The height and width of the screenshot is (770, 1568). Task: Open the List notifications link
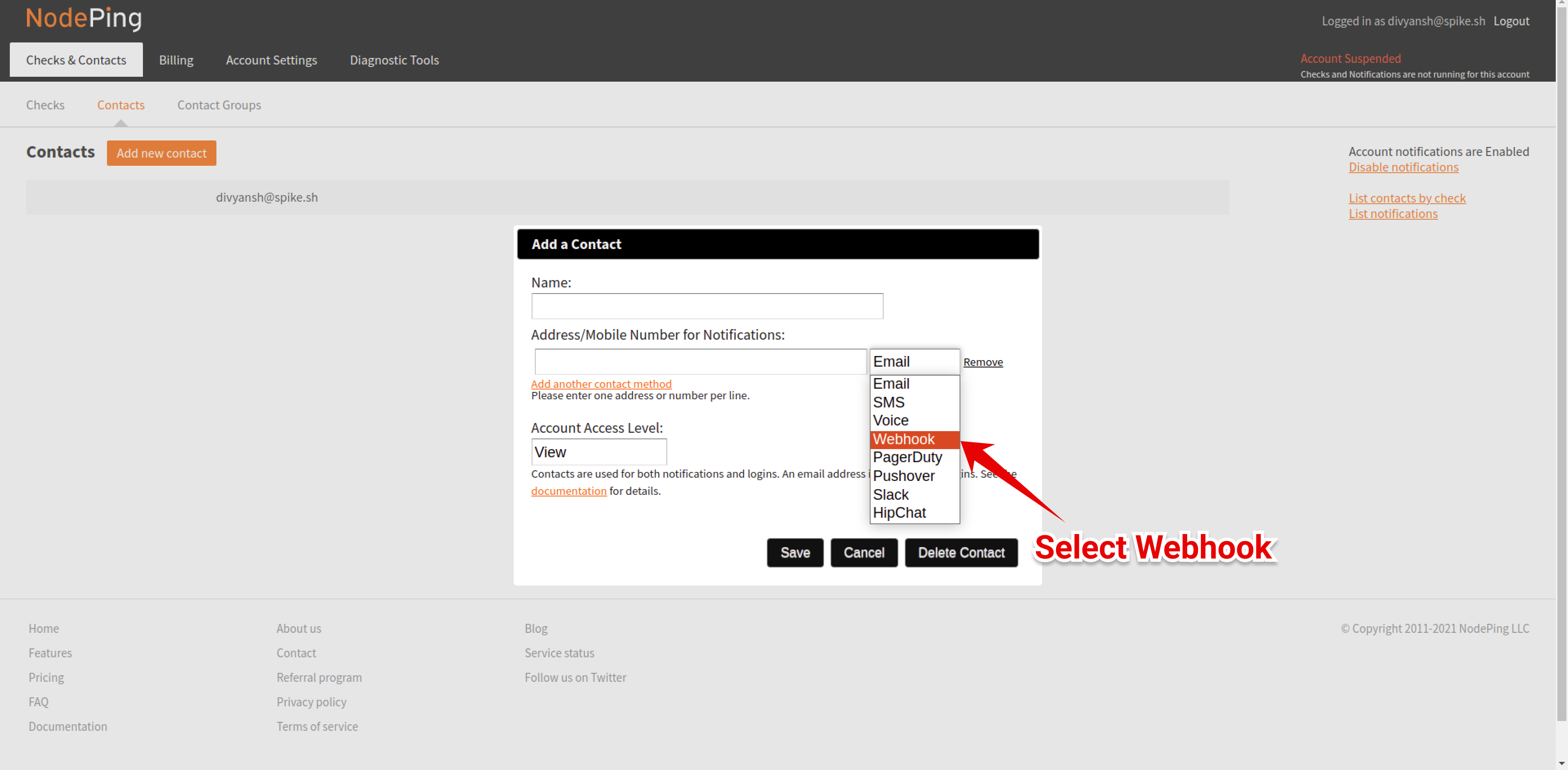pyautogui.click(x=1393, y=214)
